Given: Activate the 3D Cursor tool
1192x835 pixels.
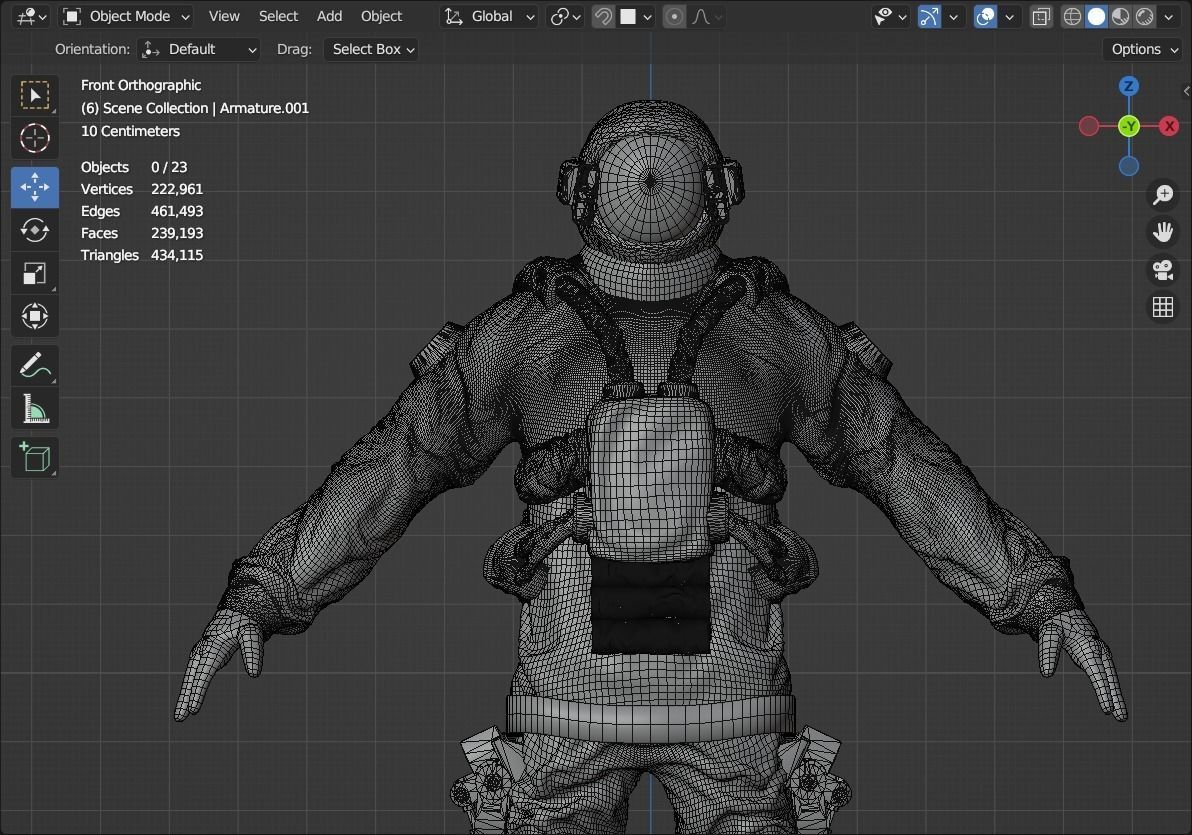Looking at the screenshot, I should click(x=35, y=139).
